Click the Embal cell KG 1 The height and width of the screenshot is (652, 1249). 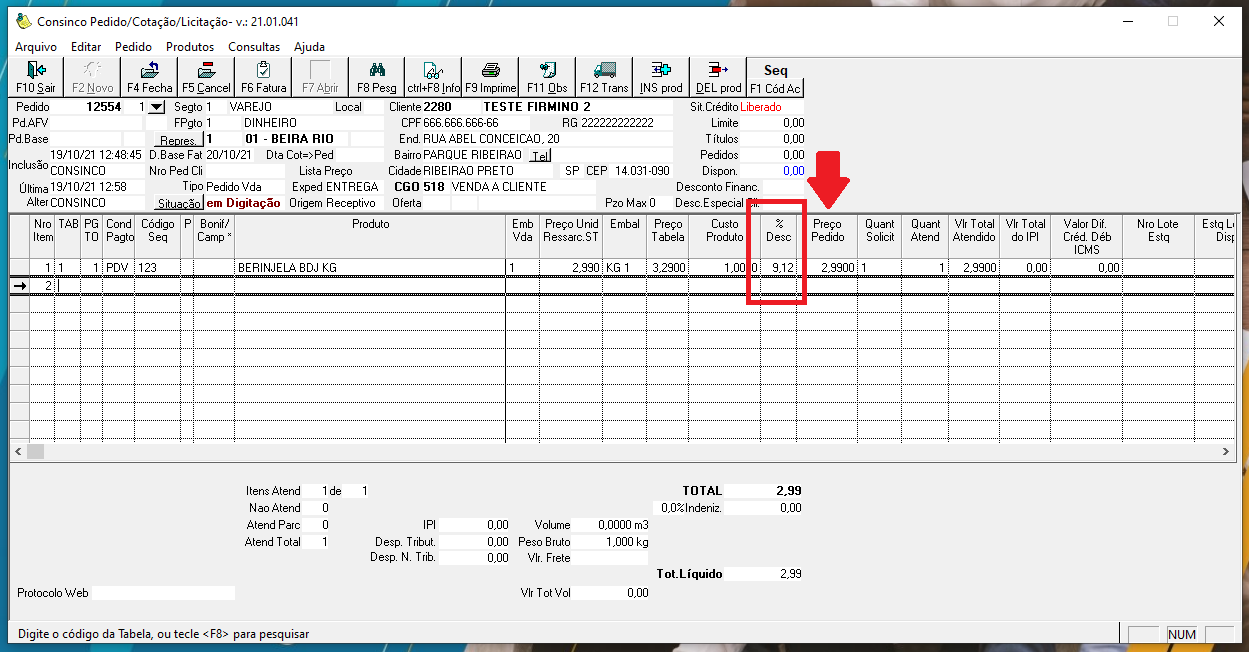point(625,268)
